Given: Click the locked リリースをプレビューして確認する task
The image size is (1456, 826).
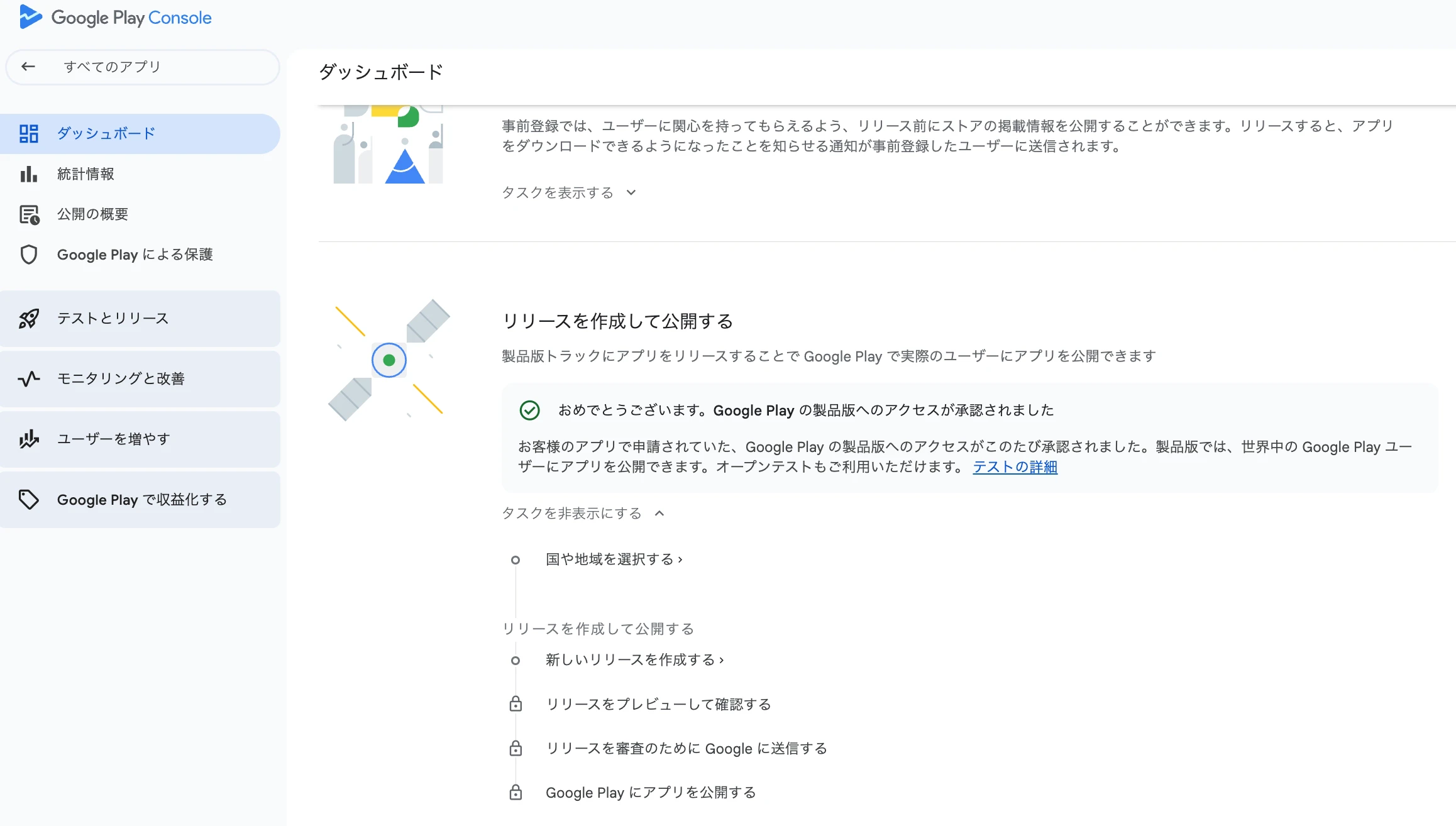Looking at the screenshot, I should click(x=658, y=704).
